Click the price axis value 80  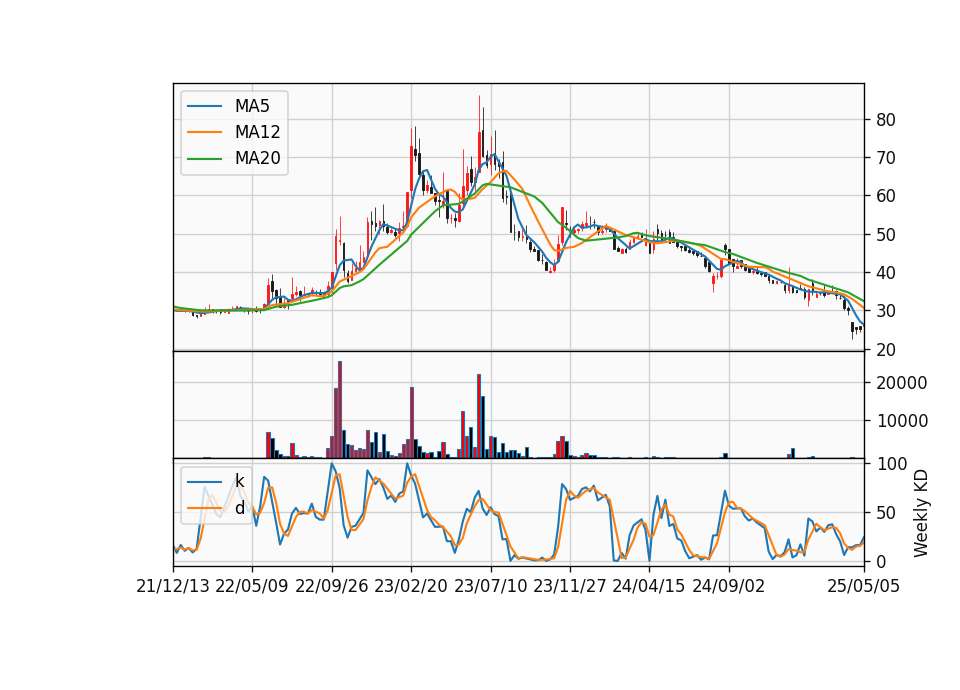[x=886, y=120]
